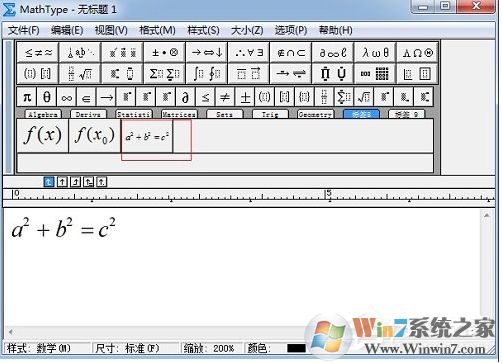Insert the plus-minus sign from small bar

(245, 97)
